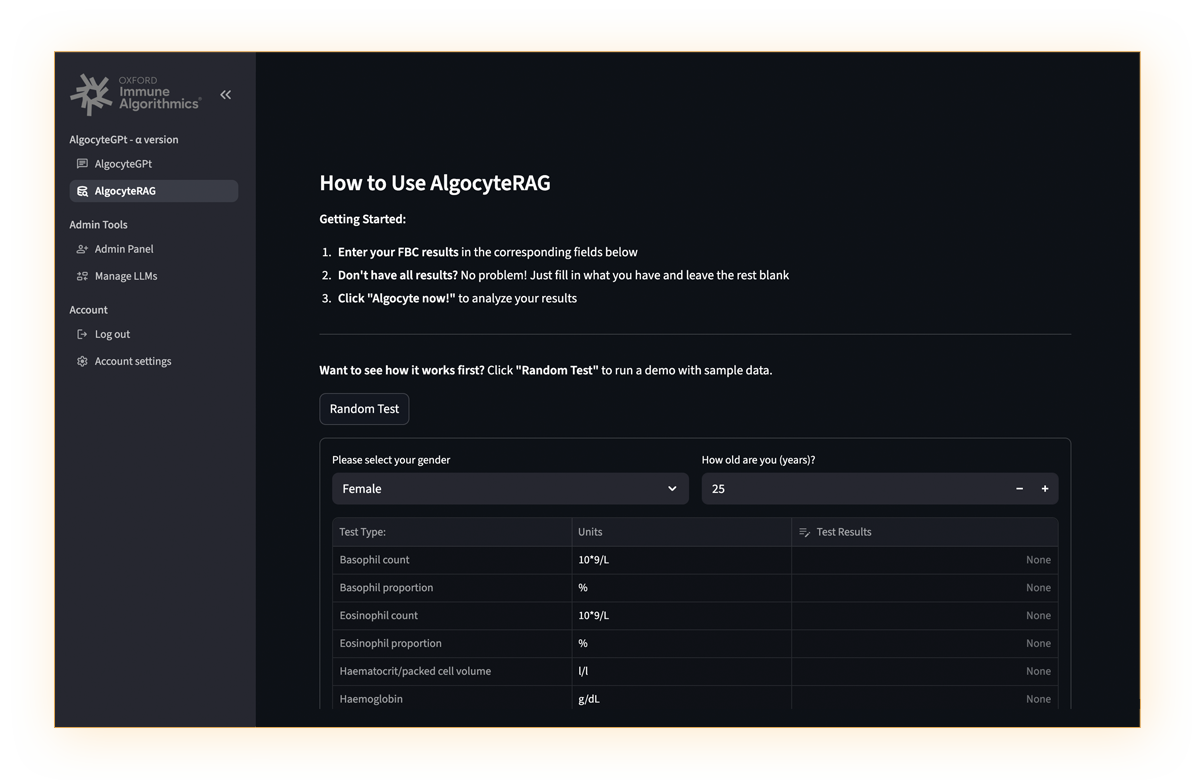Click the 10*9/L unit for Basophil count
The image size is (1192, 780).
point(594,560)
